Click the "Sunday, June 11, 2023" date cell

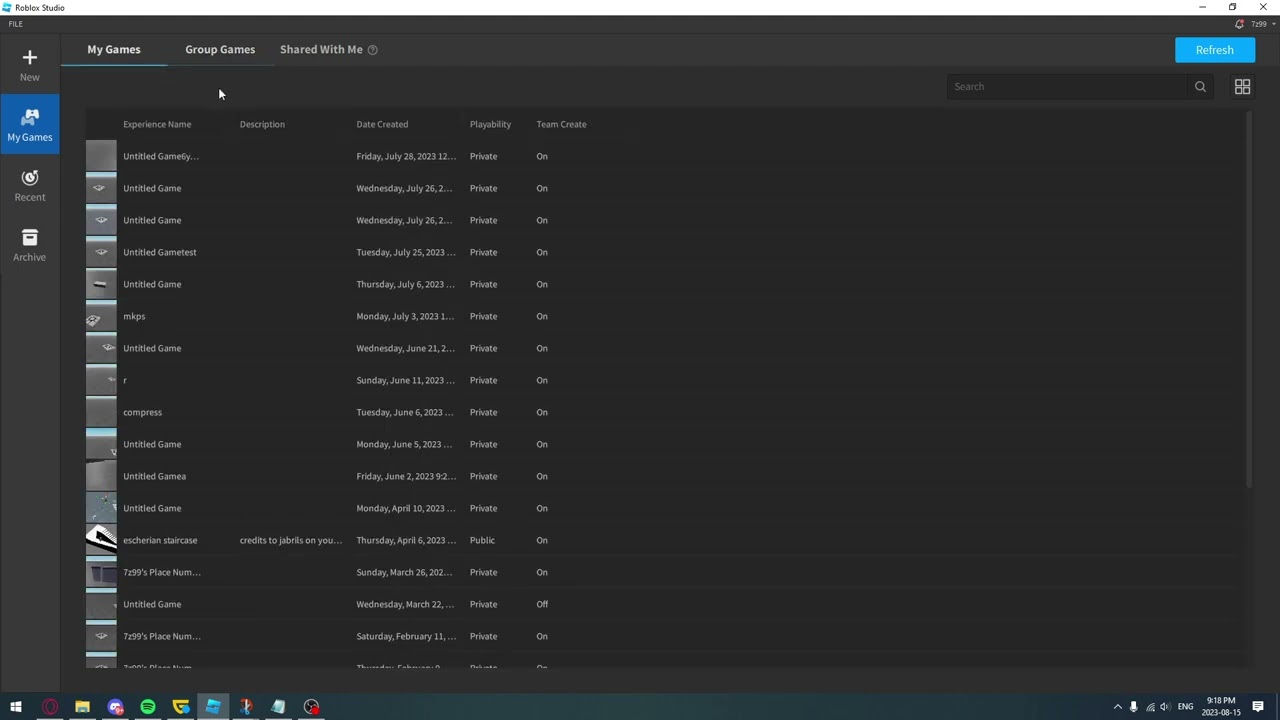406,381
